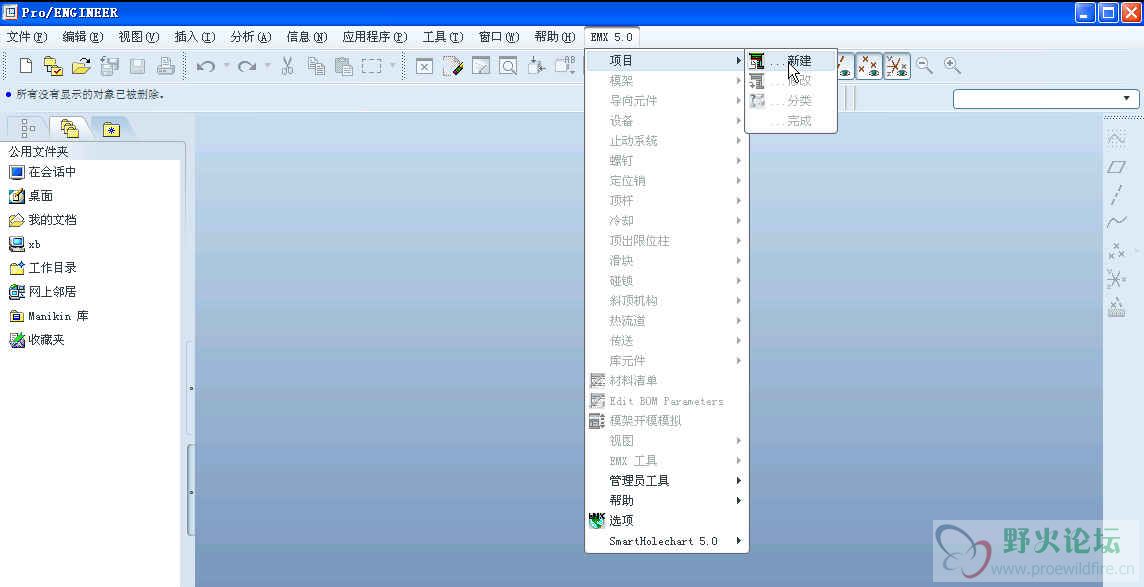The image size is (1144, 587).
Task: Open the Redo history dropdown arrow
Action: point(267,66)
